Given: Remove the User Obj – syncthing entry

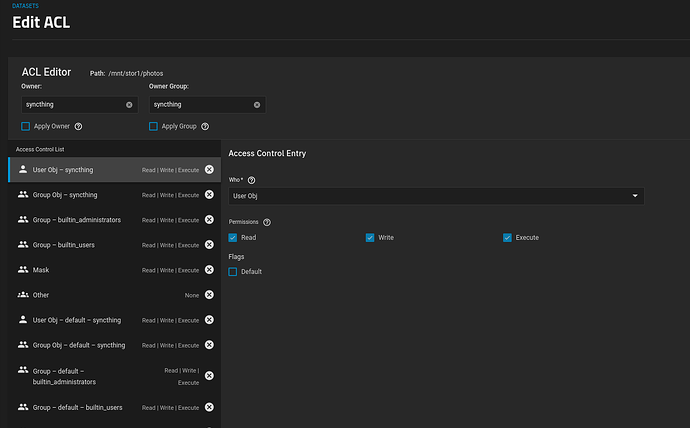Looking at the screenshot, I should point(209,169).
